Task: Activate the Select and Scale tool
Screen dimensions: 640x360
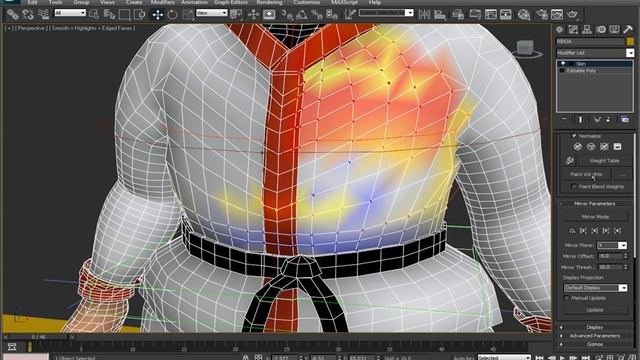Action: coord(188,15)
